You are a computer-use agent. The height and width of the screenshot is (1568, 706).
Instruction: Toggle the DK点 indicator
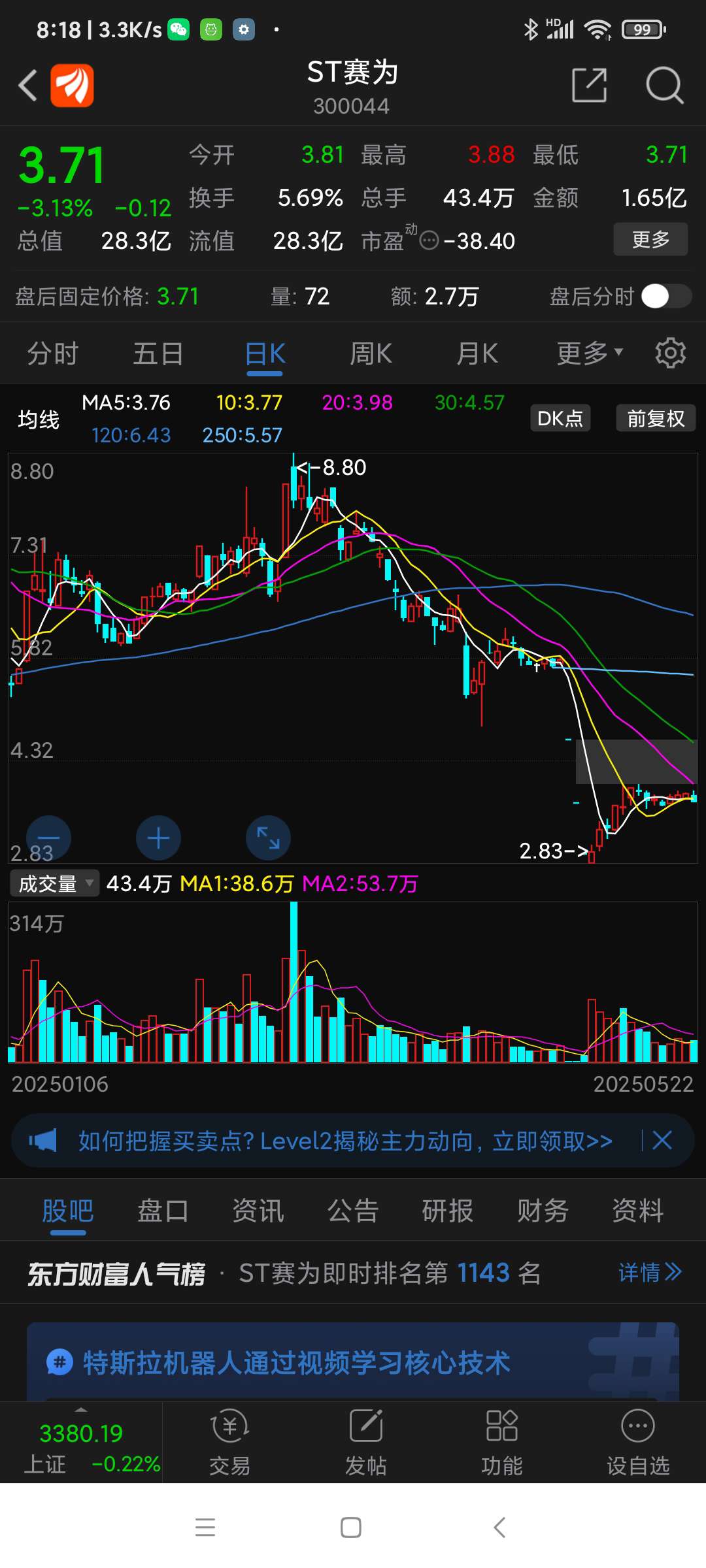[x=560, y=418]
